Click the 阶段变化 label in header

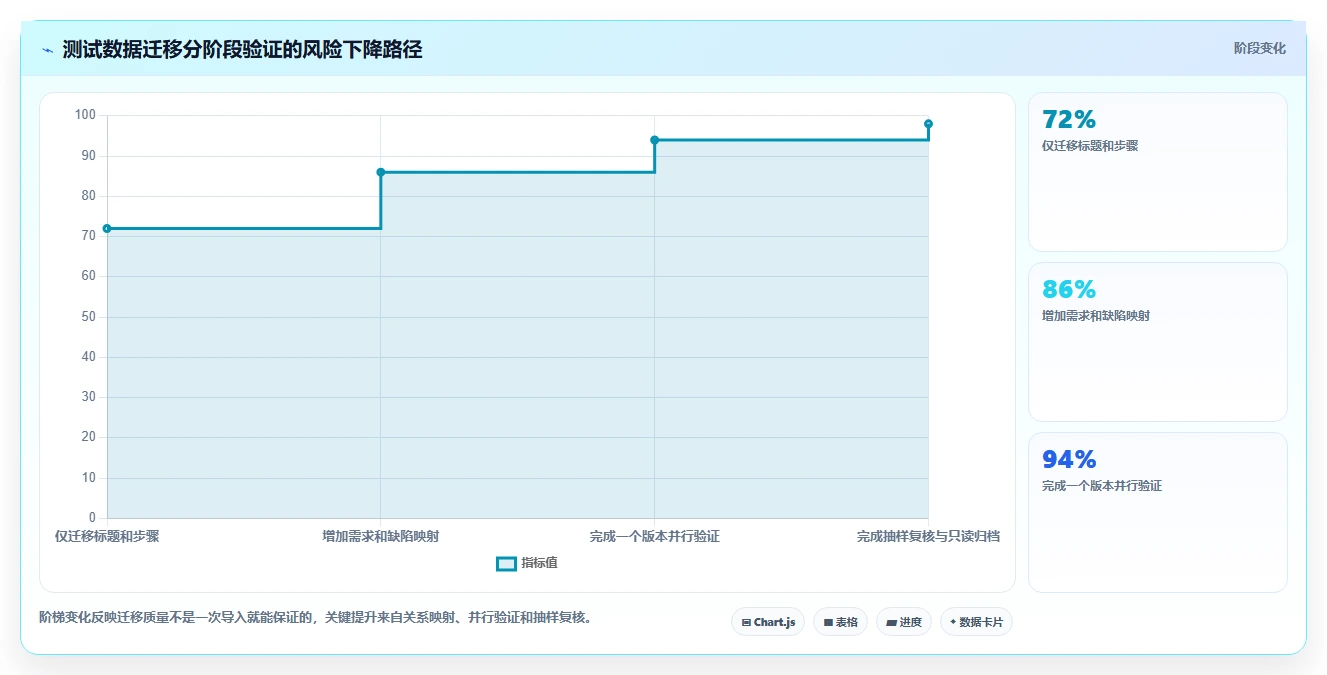[x=1259, y=48]
